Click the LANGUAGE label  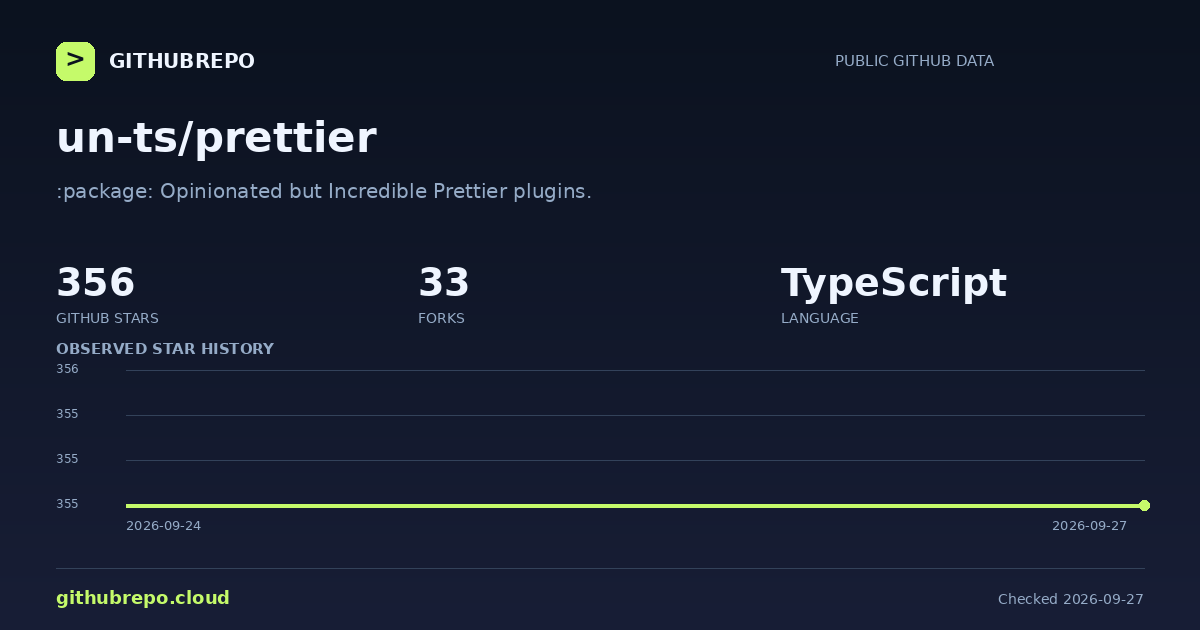819,318
